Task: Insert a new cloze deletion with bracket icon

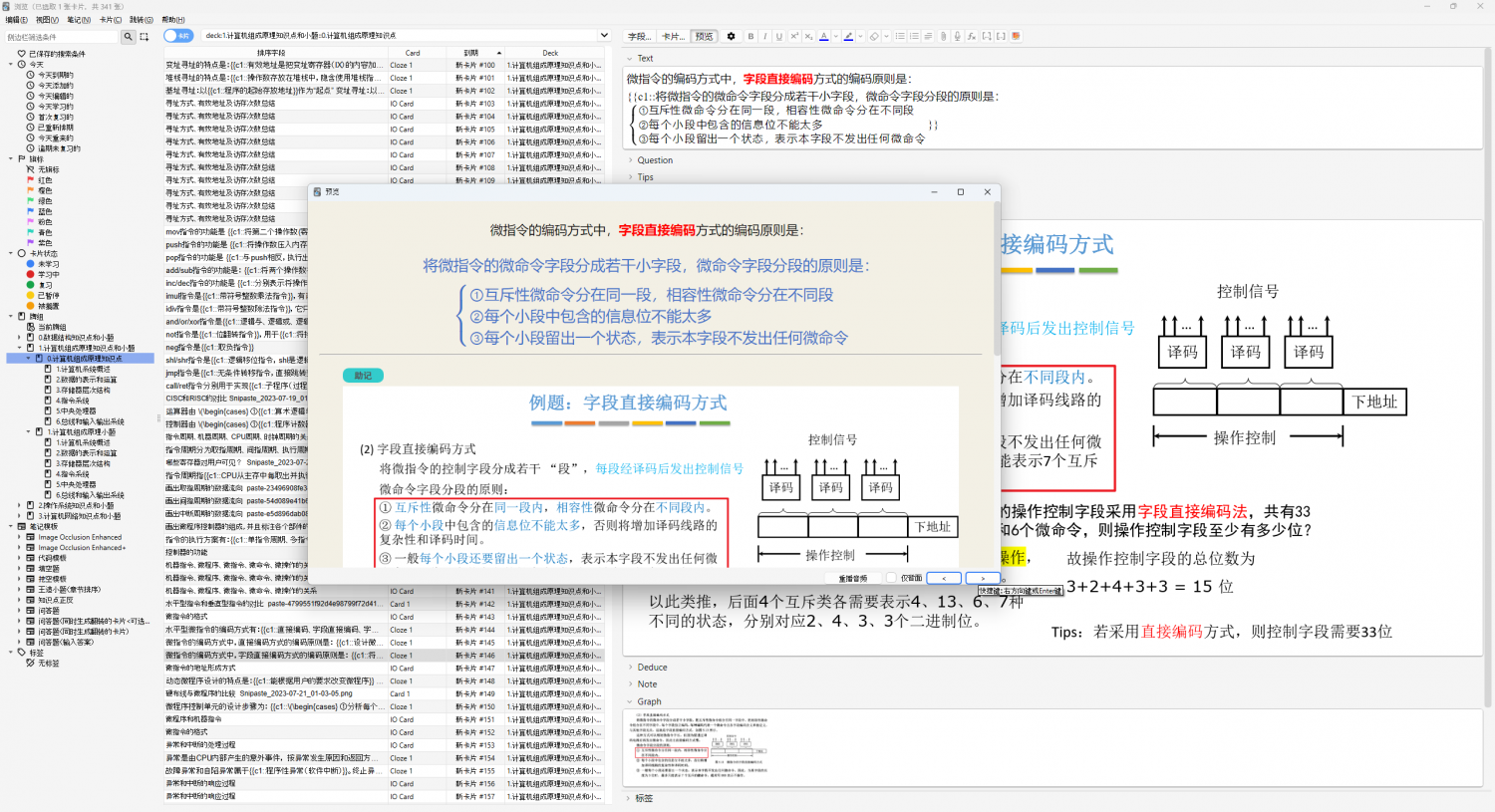Action: click(x=987, y=36)
